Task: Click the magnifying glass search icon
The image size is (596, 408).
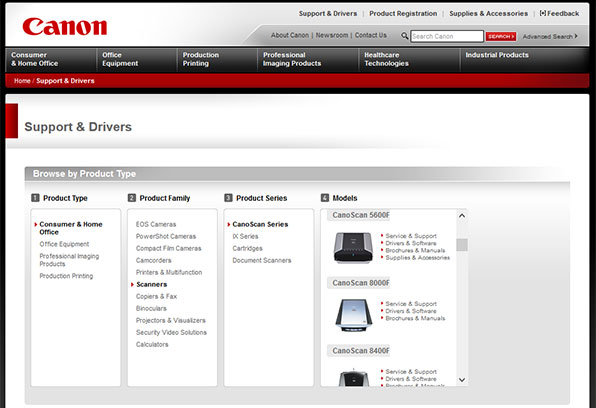Action: click(x=404, y=36)
